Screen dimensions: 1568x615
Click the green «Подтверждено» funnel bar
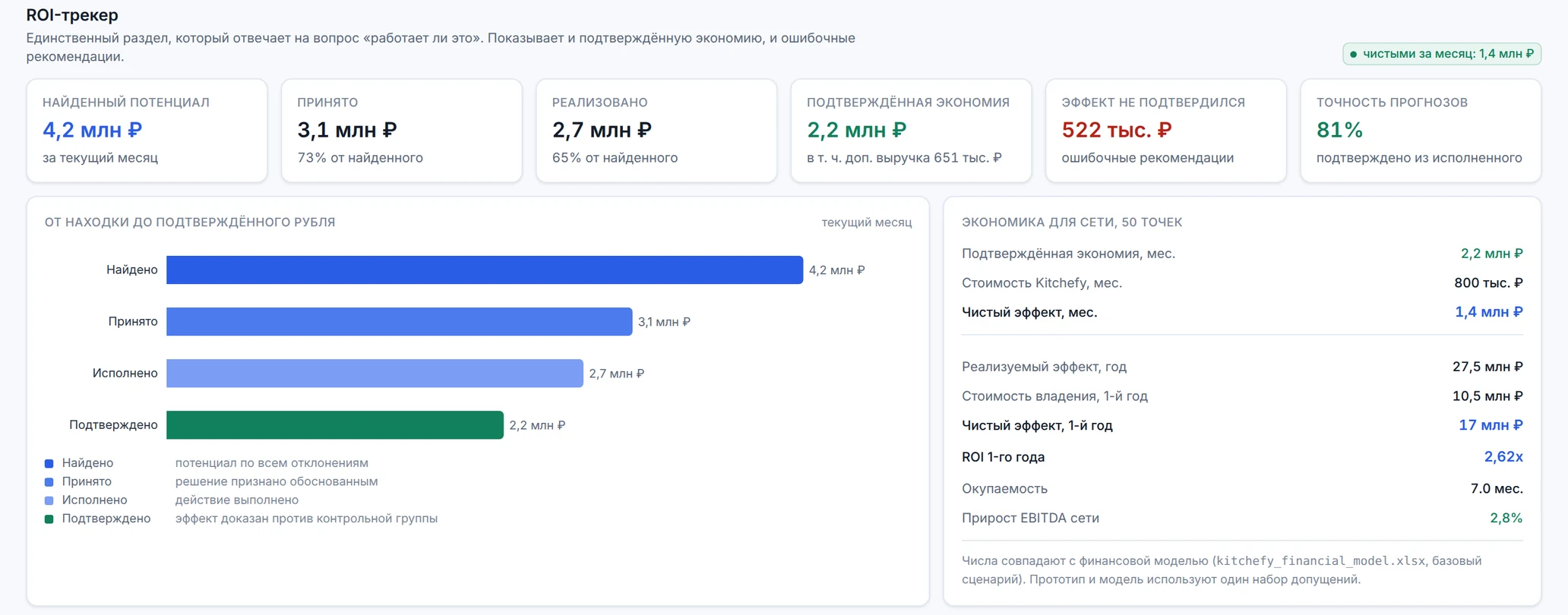(x=335, y=425)
